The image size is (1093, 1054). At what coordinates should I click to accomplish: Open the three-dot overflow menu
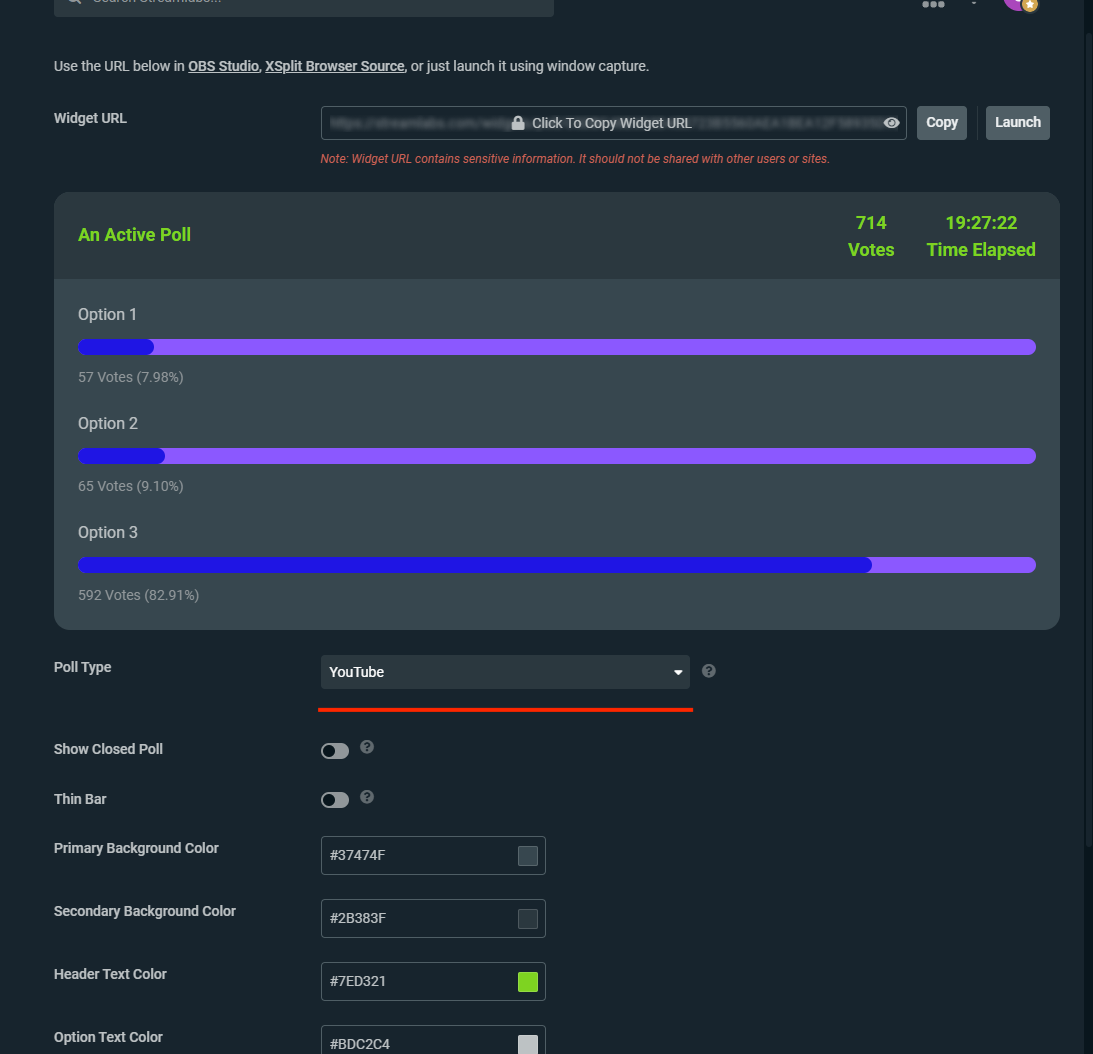tap(933, 4)
